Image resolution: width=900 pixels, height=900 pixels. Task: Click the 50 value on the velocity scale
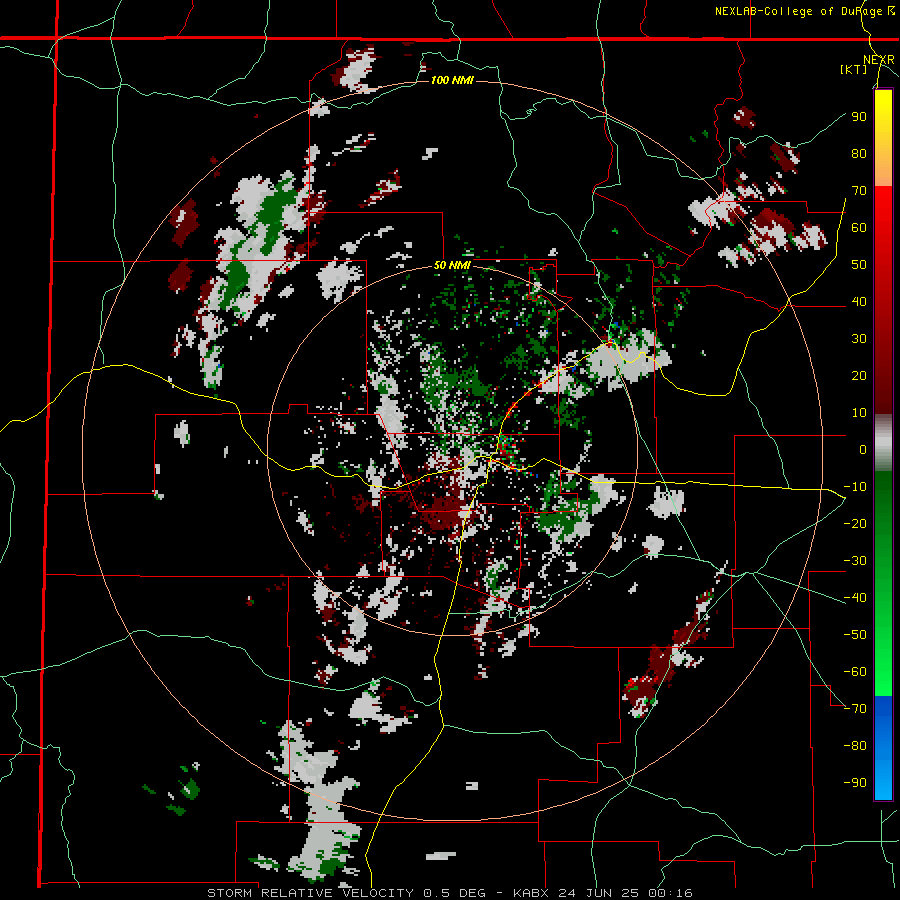[859, 265]
